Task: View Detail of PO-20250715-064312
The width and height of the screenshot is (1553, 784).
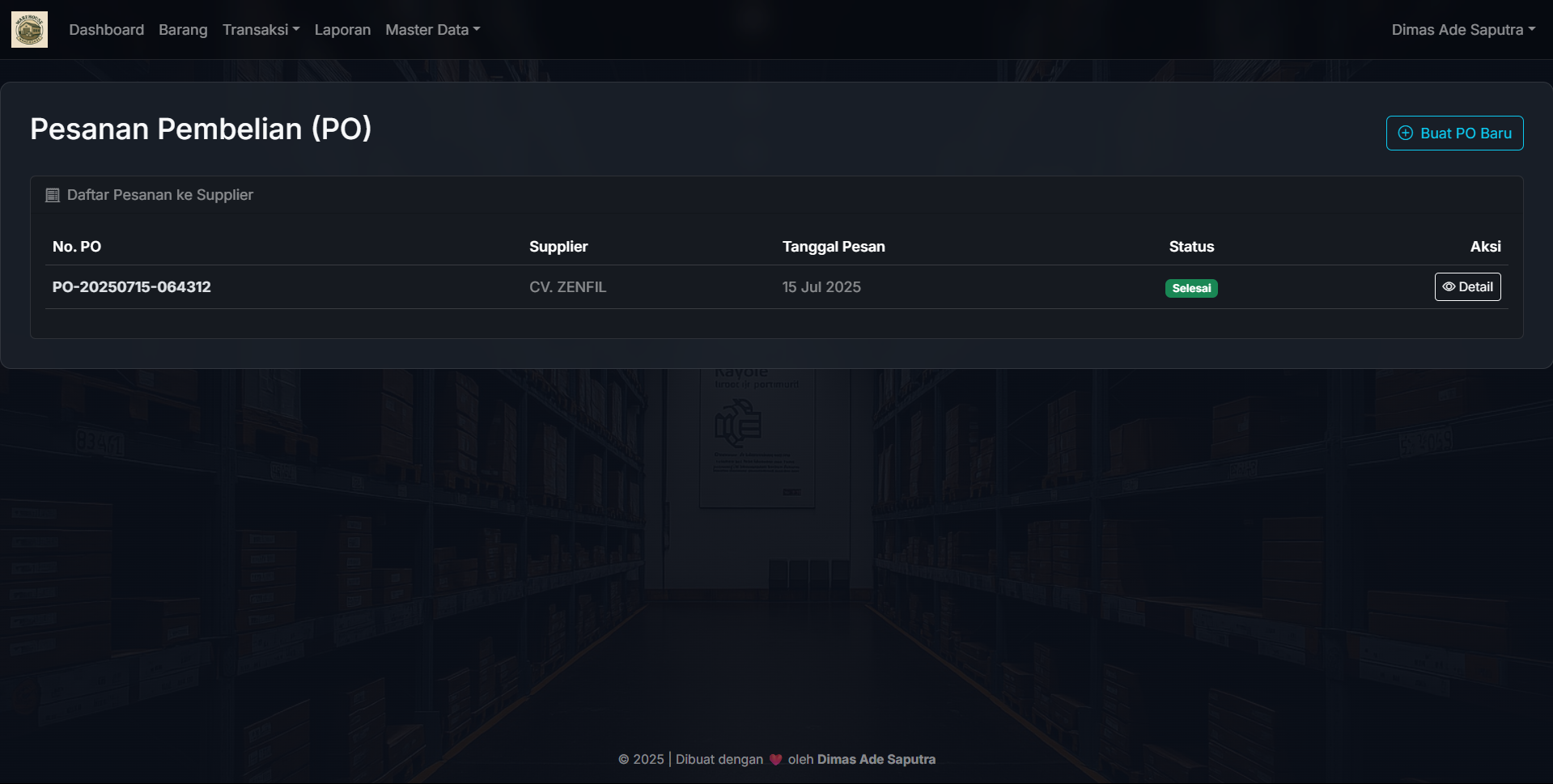Action: [1467, 287]
